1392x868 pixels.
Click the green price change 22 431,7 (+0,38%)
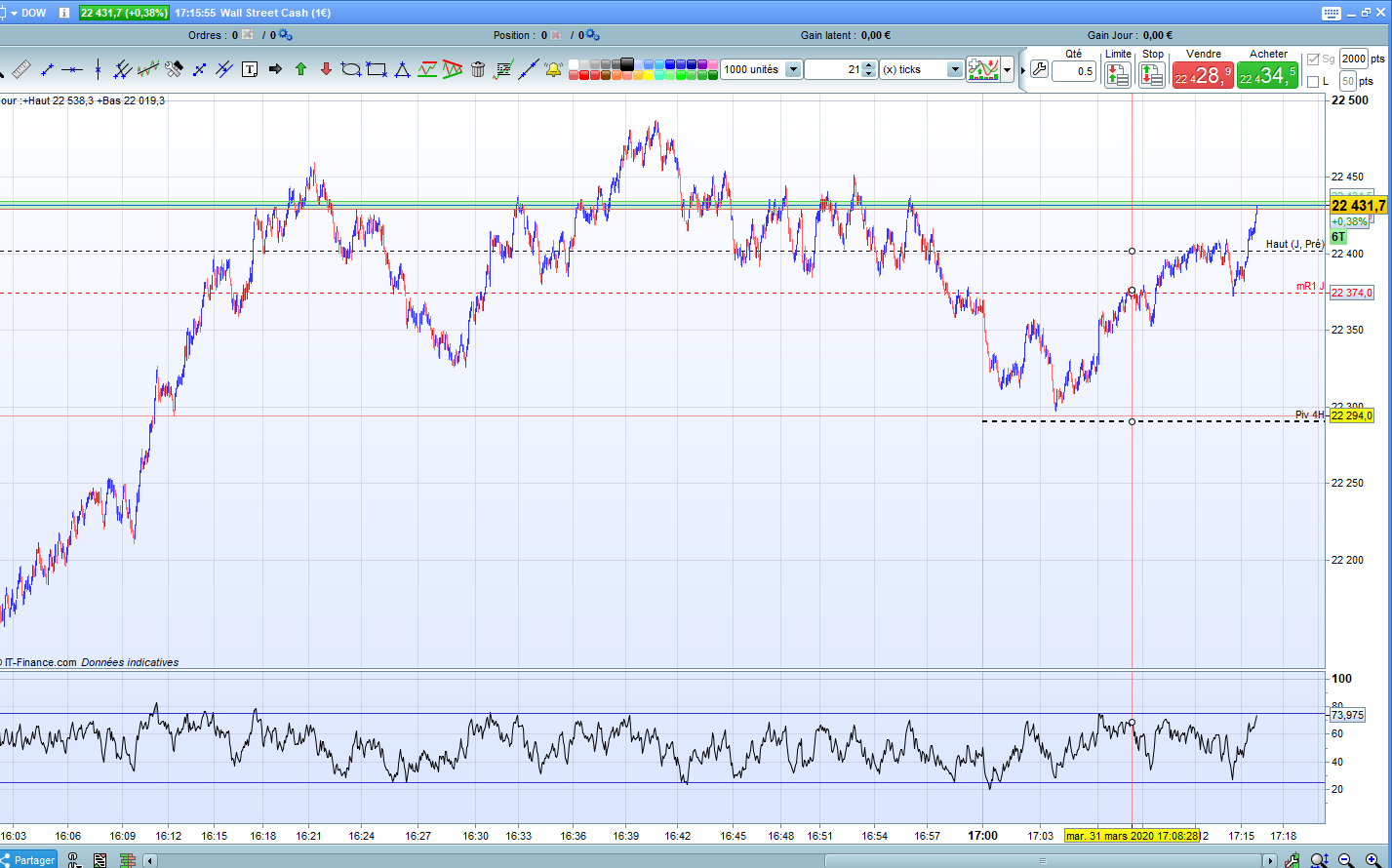point(124,13)
